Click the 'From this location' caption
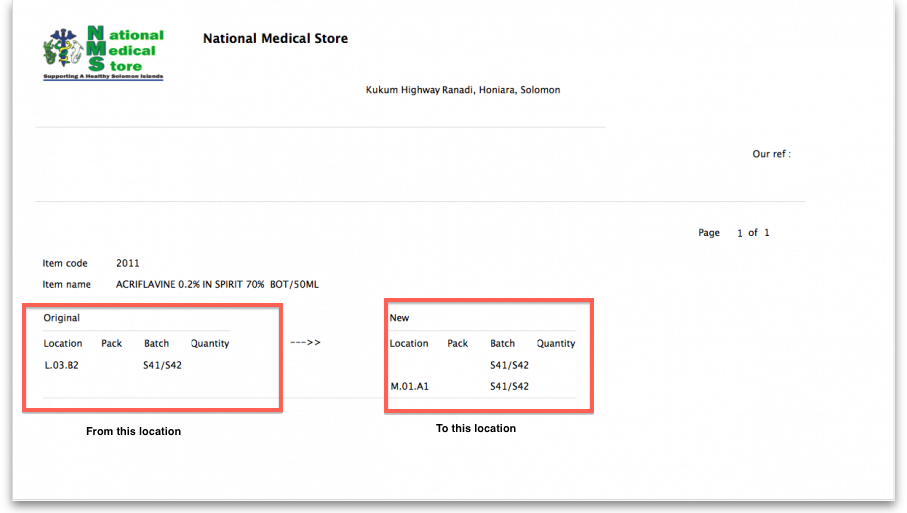The height and width of the screenshot is (513, 907). (x=133, y=432)
